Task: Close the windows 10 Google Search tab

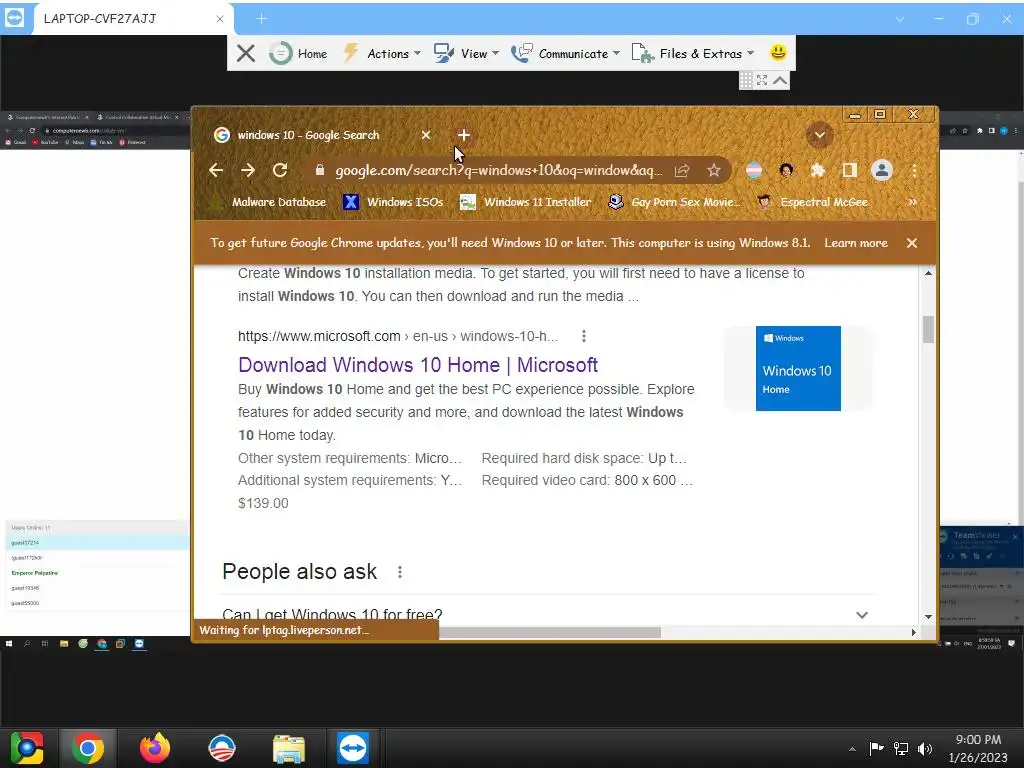Action: [426, 135]
